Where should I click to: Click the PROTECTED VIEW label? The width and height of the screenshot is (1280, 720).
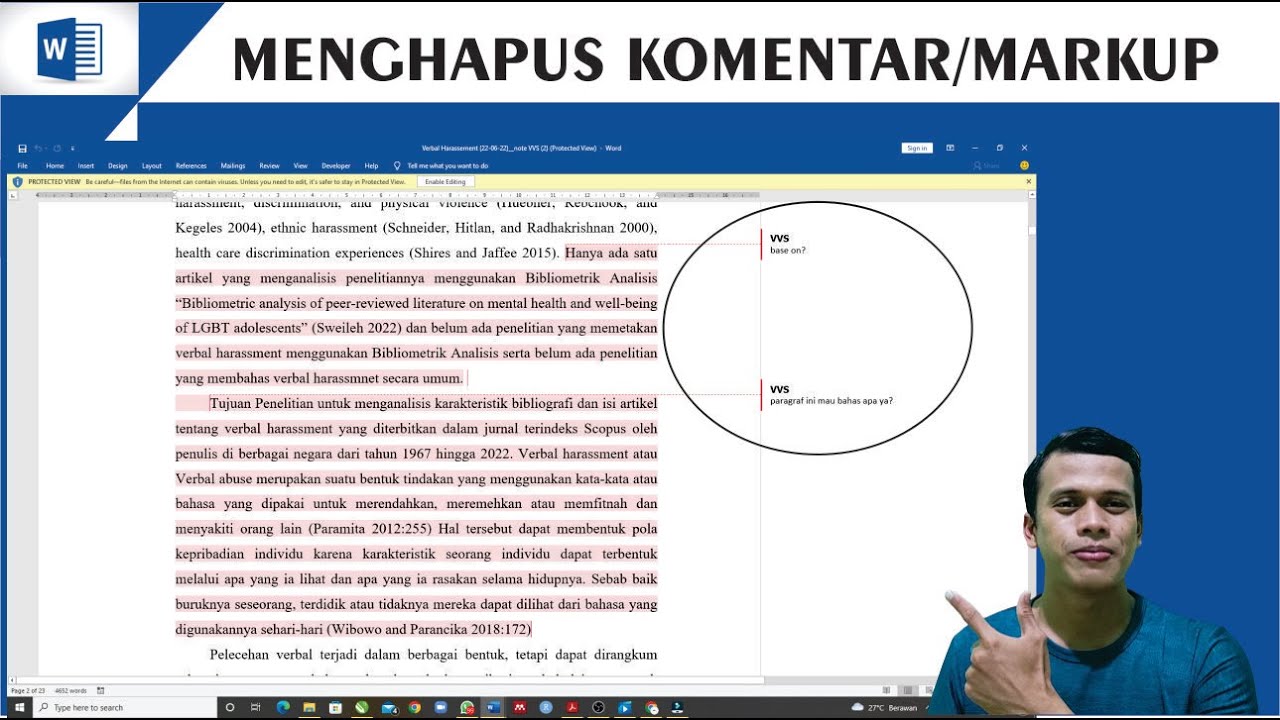point(54,182)
